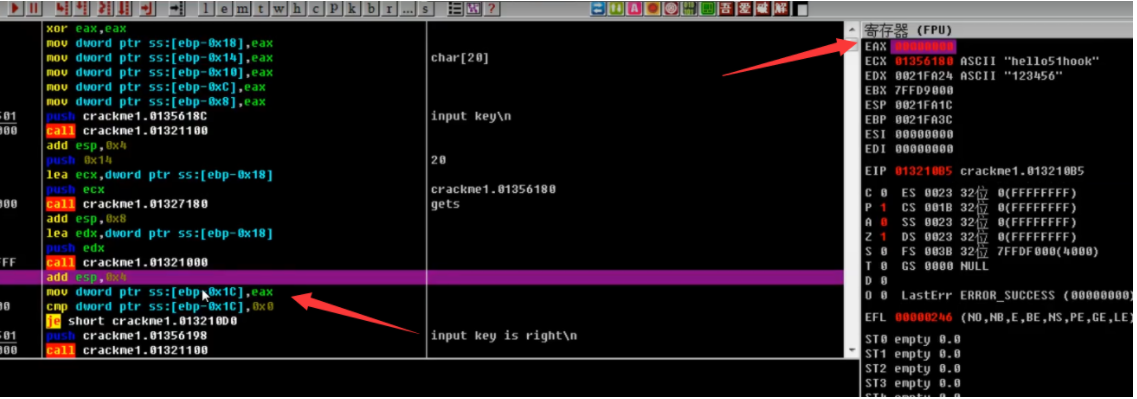Click the 'input key is right\n' comment
The height and width of the screenshot is (399, 1137).
(503, 336)
